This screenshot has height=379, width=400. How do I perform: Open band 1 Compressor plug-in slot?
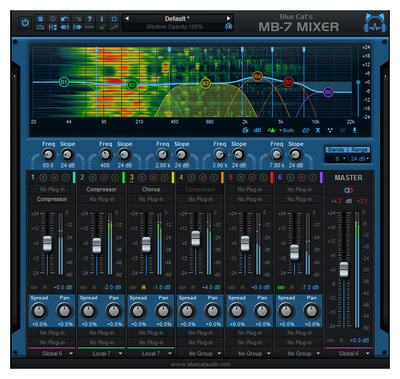[x=52, y=199]
